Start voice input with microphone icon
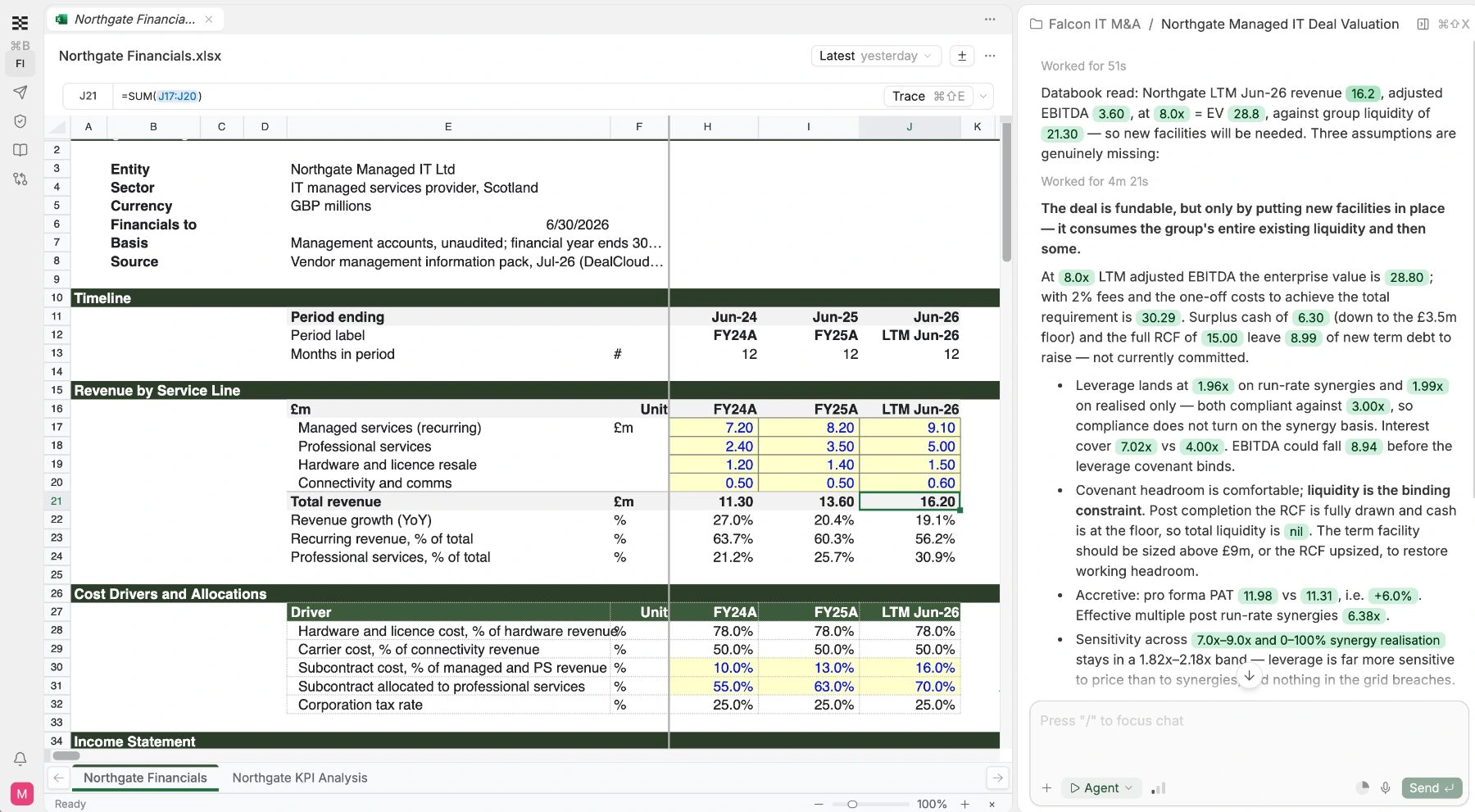Viewport: 1475px width, 812px height. click(1385, 787)
